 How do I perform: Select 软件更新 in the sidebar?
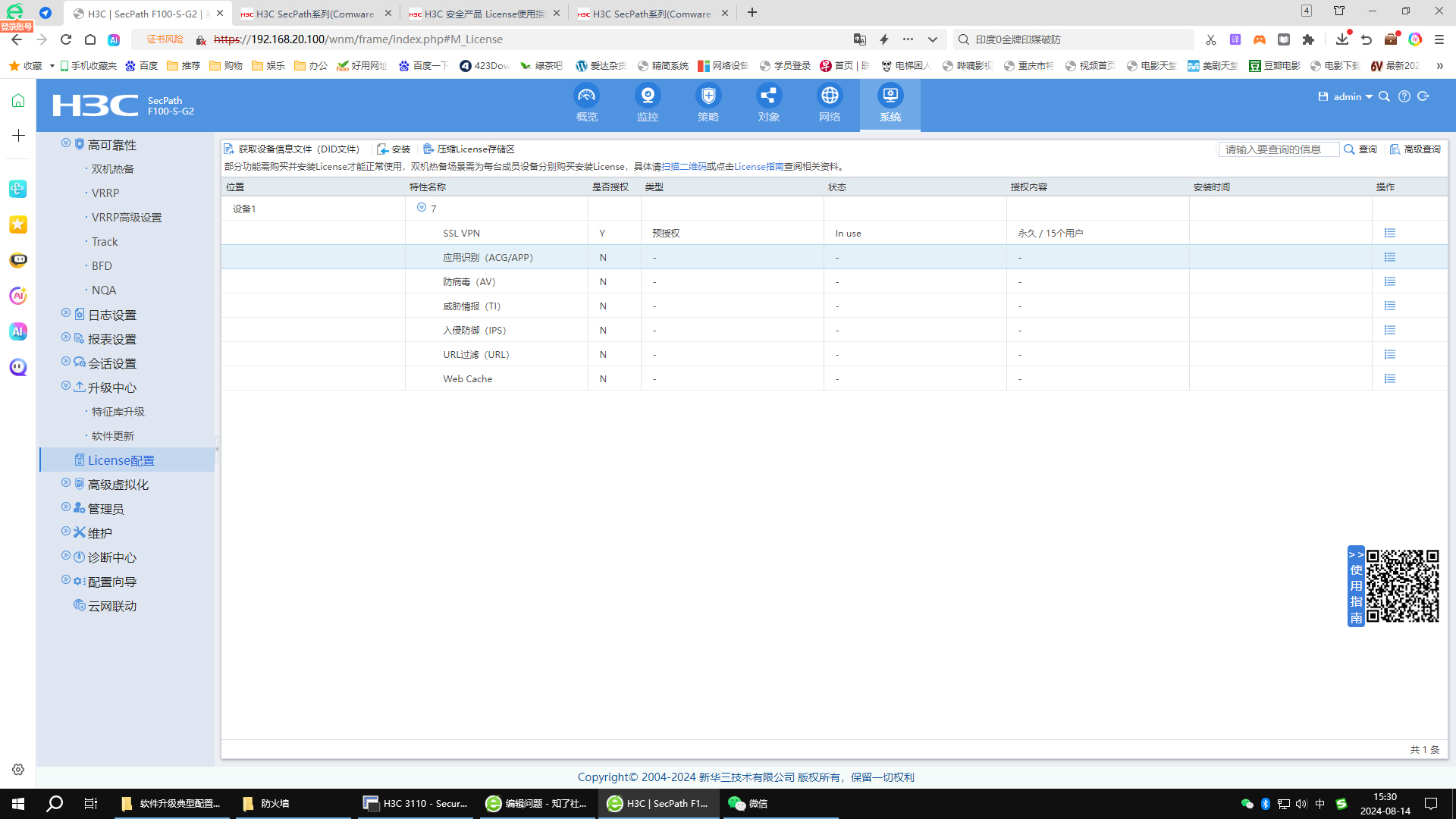113,436
